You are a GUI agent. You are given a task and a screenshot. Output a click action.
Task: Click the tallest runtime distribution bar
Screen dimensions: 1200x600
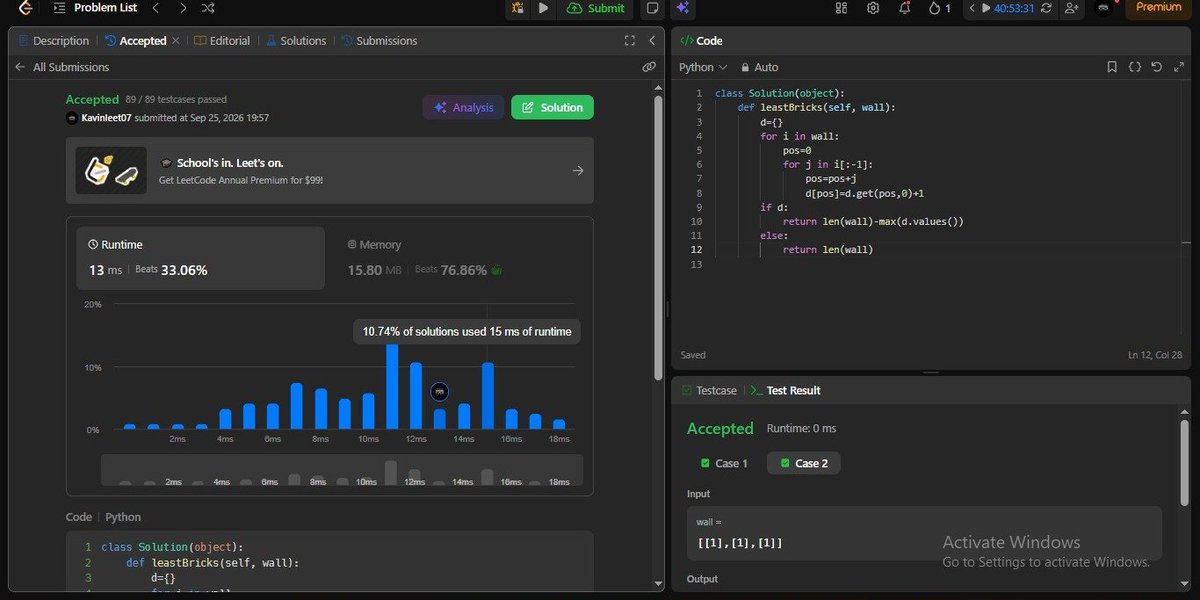coord(392,387)
